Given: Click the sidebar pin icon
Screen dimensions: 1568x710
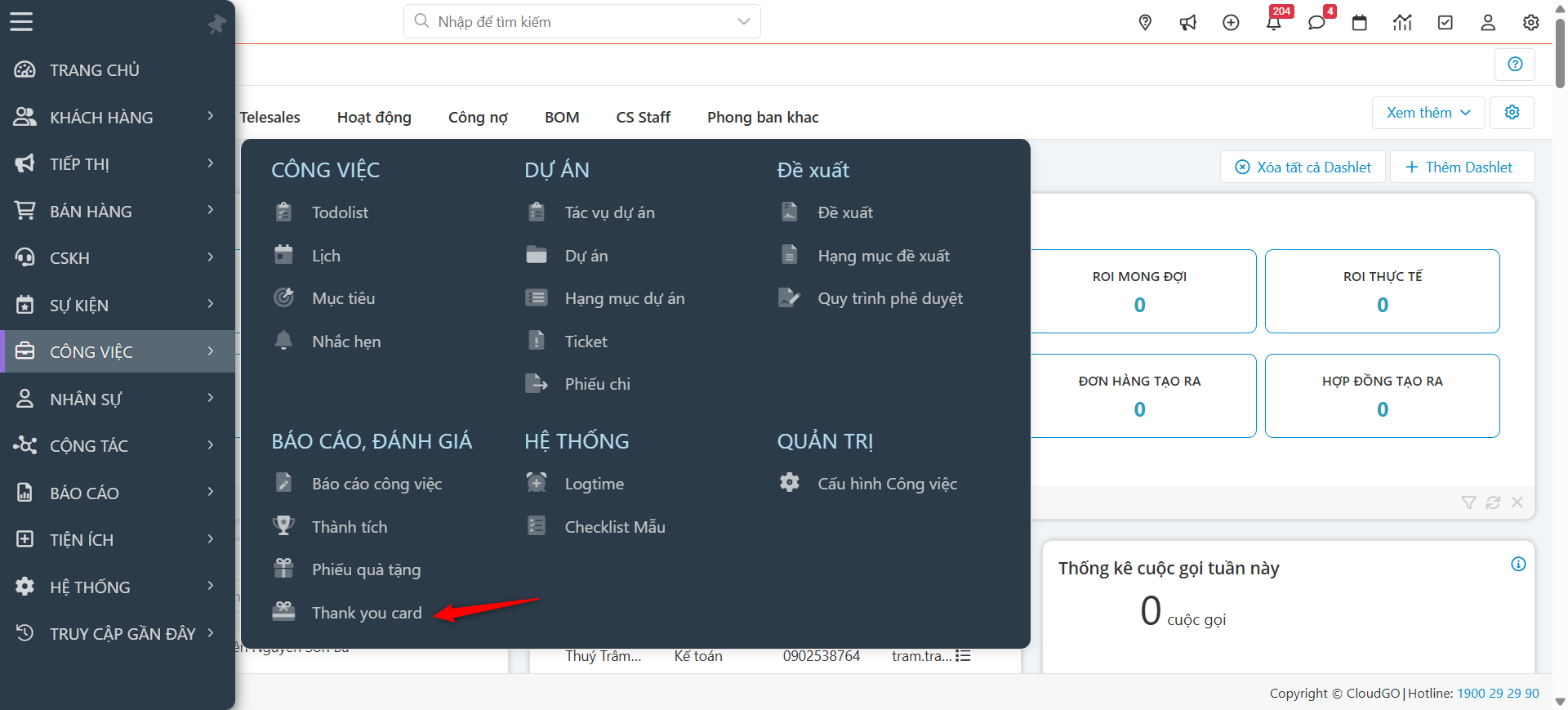Looking at the screenshot, I should 216,25.
